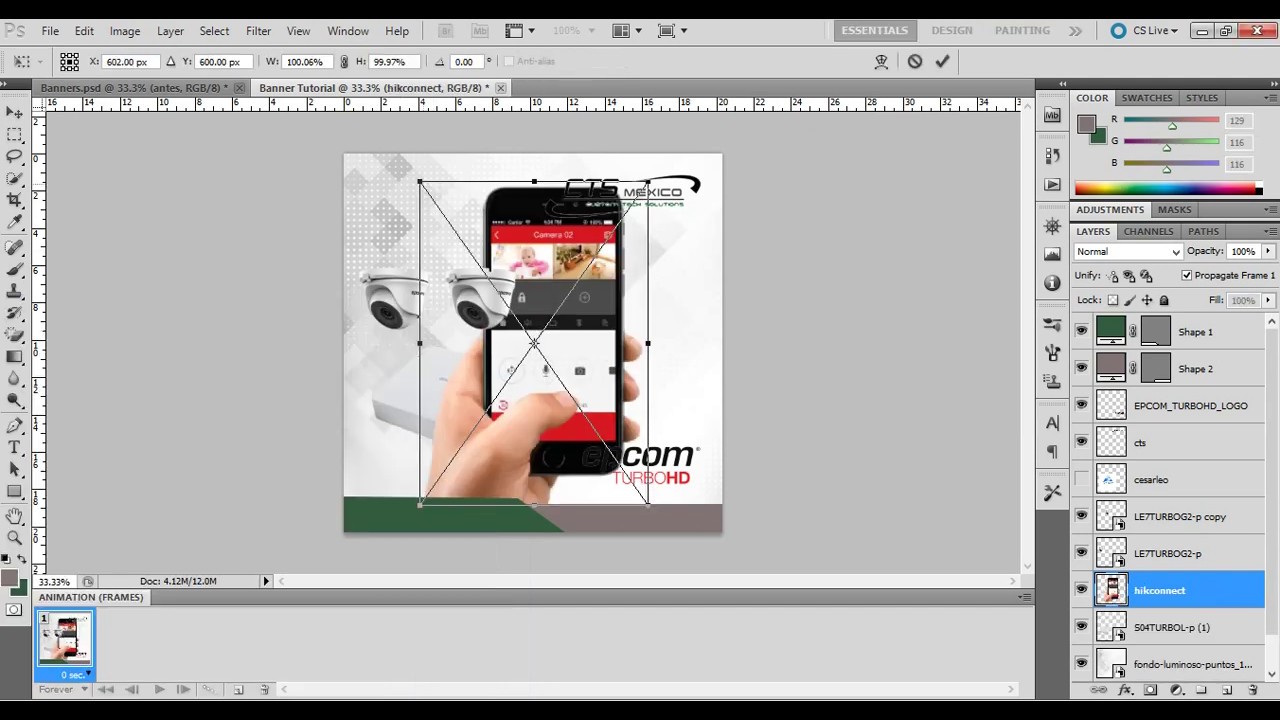This screenshot has width=1280, height=720.
Task: Select the Rectangular Marquee tool
Action: (x=14, y=134)
